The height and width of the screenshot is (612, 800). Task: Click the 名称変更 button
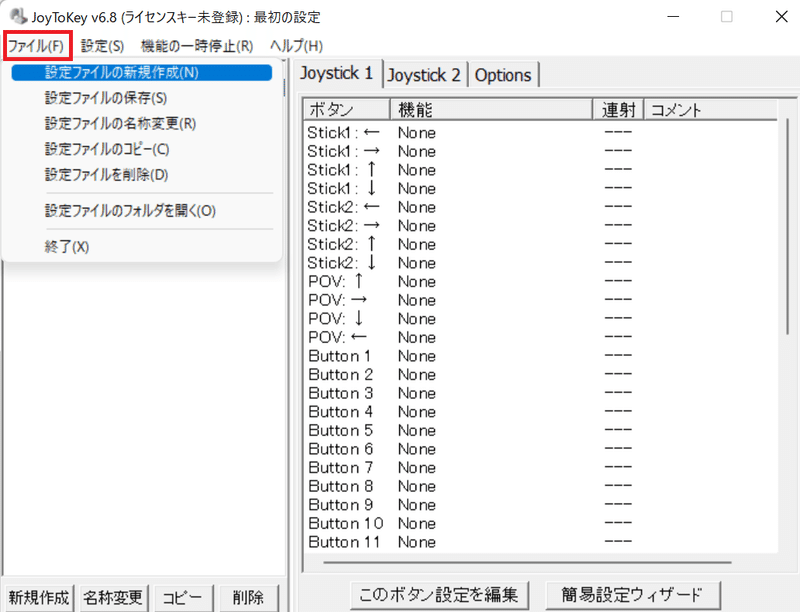[x=113, y=597]
